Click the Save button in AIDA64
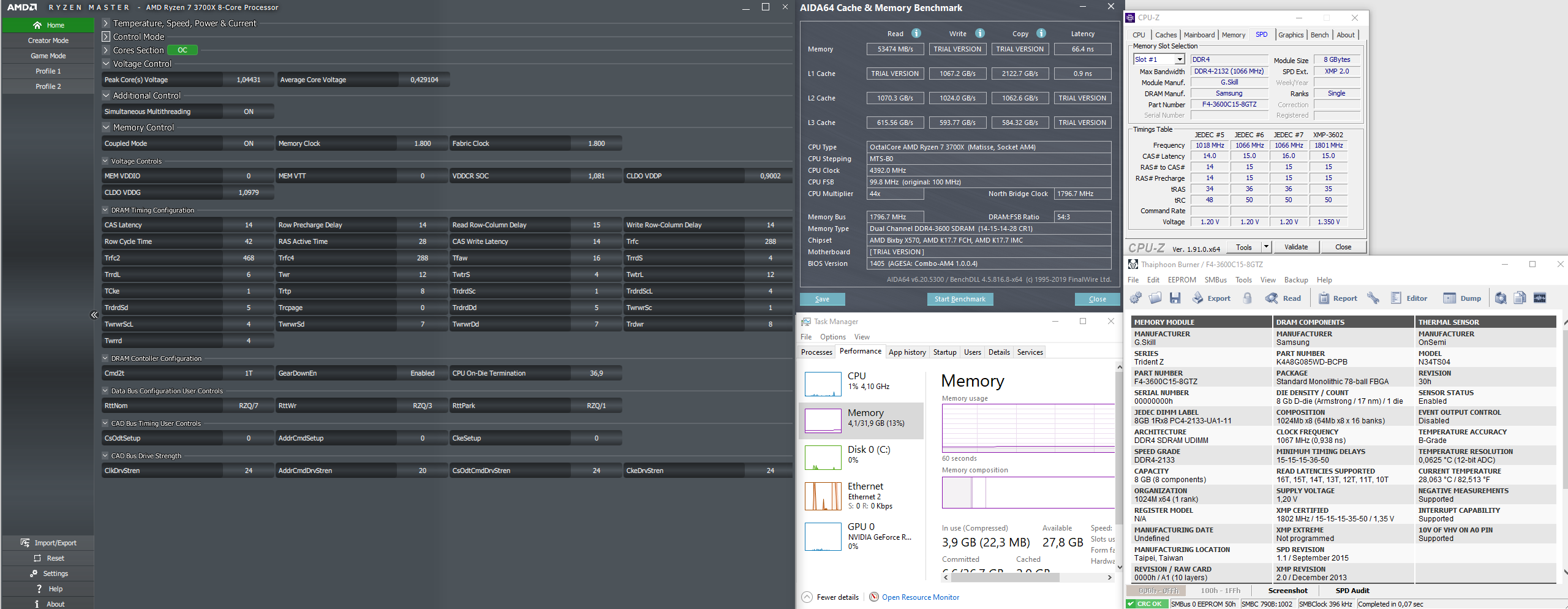The width and height of the screenshot is (1568, 609). (x=822, y=299)
